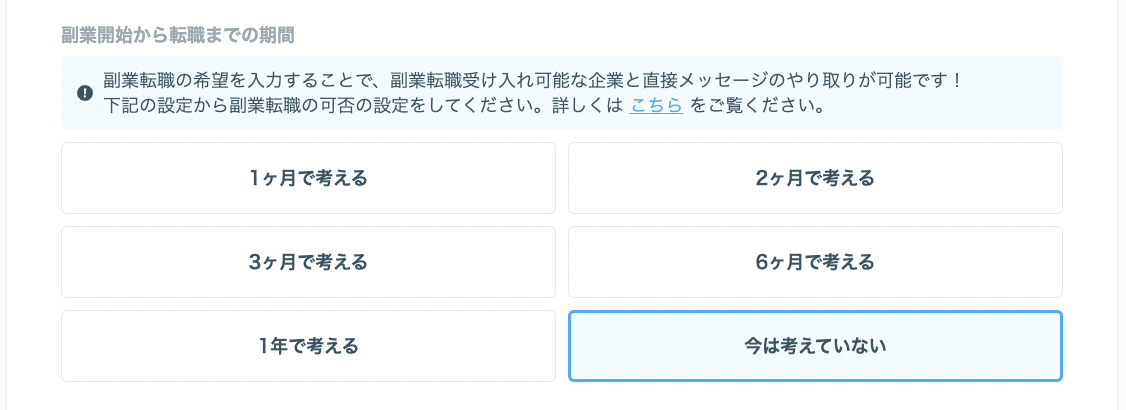Viewport: 1126px width, 410px height.
Task: Open the こちら link for details
Action: click(656, 106)
